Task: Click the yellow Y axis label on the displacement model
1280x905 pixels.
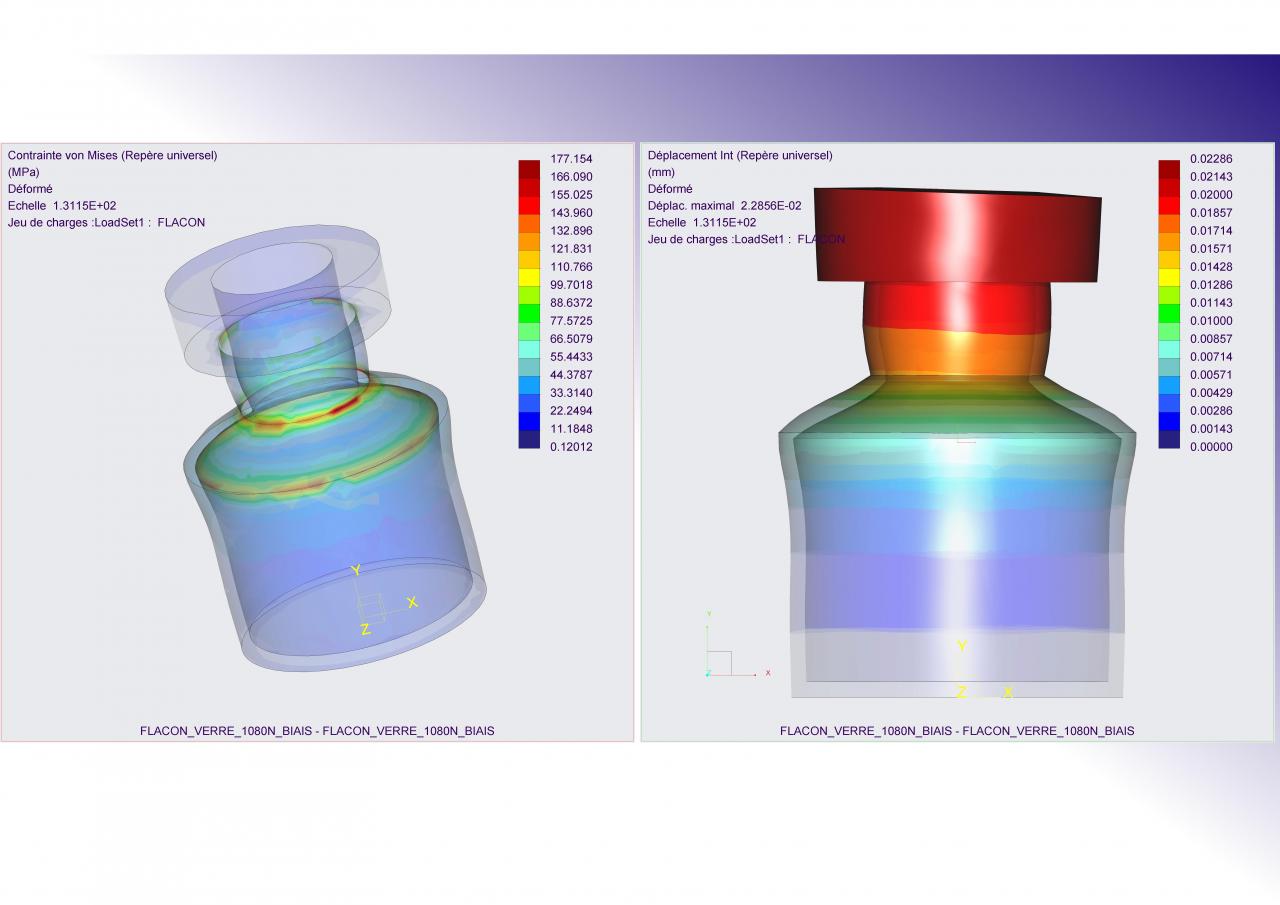Action: [962, 646]
